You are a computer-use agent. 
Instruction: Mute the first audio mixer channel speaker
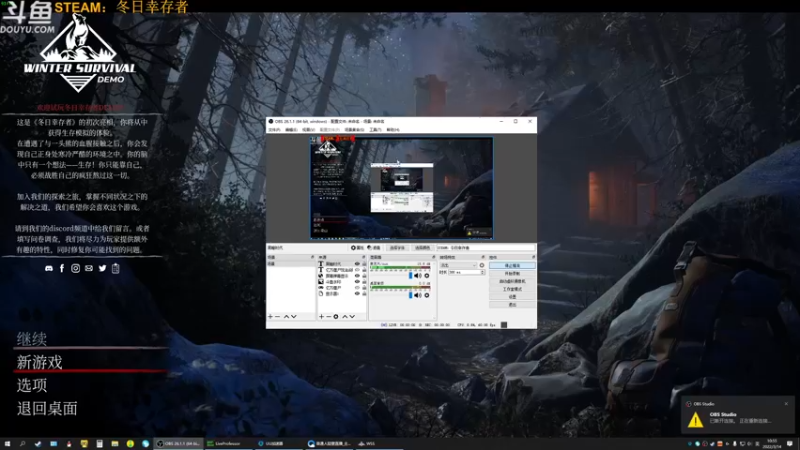pyautogui.click(x=418, y=276)
